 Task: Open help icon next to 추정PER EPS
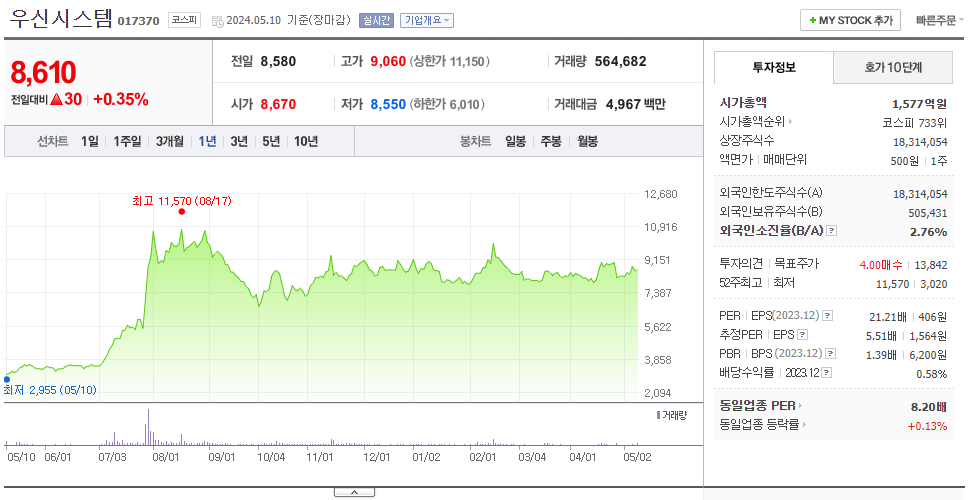tap(802, 335)
